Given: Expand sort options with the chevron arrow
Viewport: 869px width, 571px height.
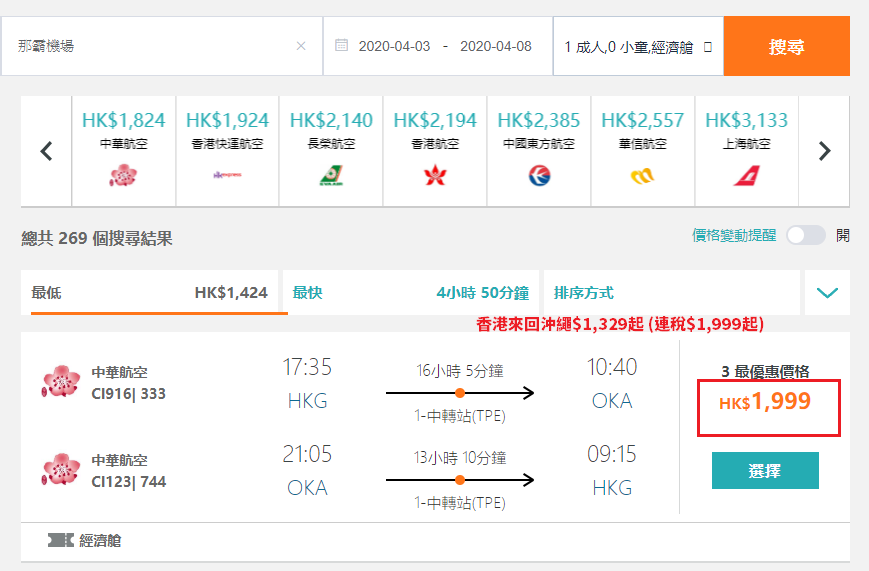Looking at the screenshot, I should click(827, 292).
